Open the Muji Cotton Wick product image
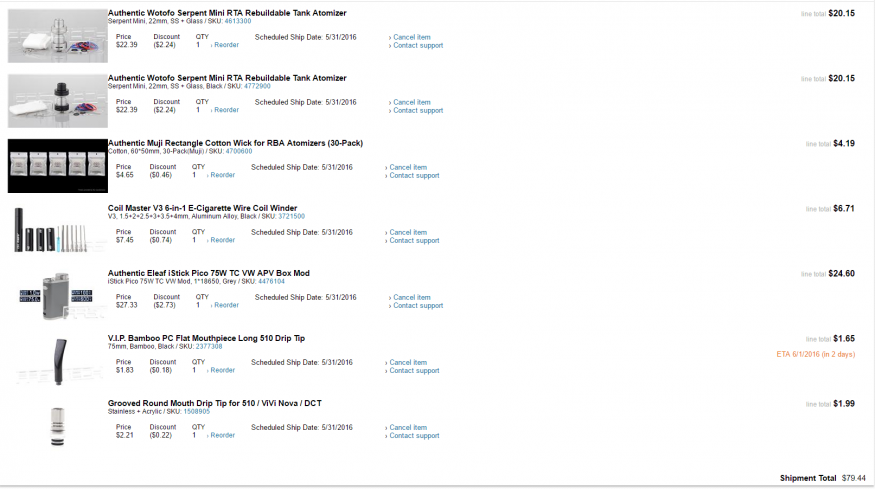The width and height of the screenshot is (875, 489). 57,166
